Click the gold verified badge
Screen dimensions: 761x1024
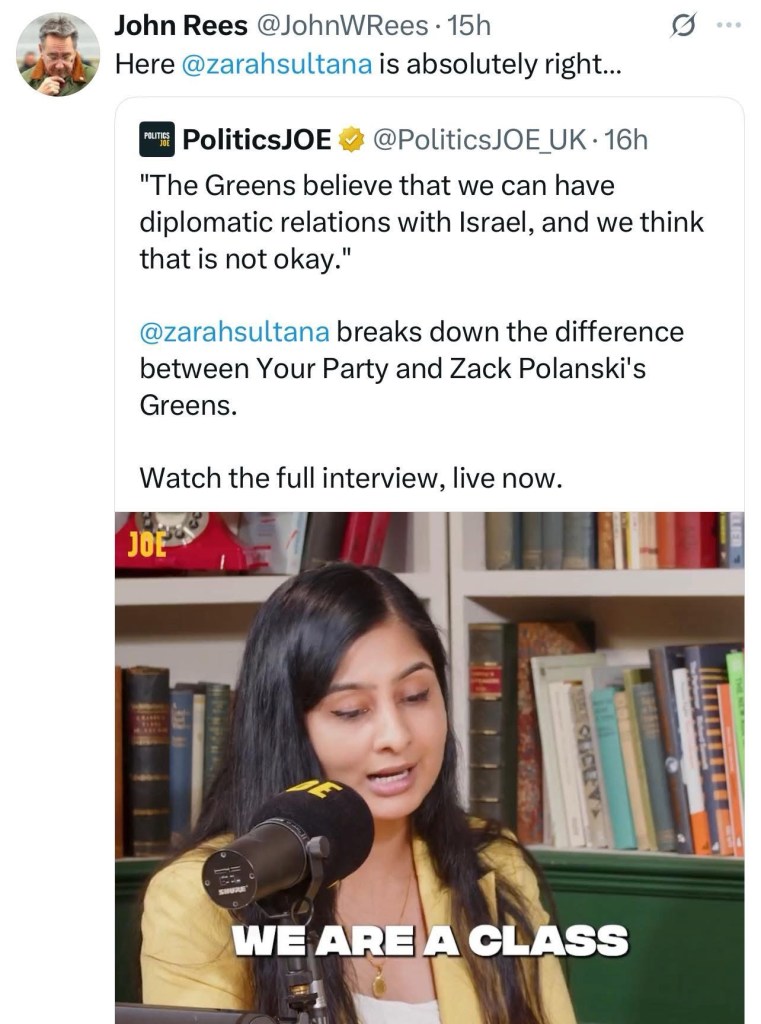(x=350, y=141)
